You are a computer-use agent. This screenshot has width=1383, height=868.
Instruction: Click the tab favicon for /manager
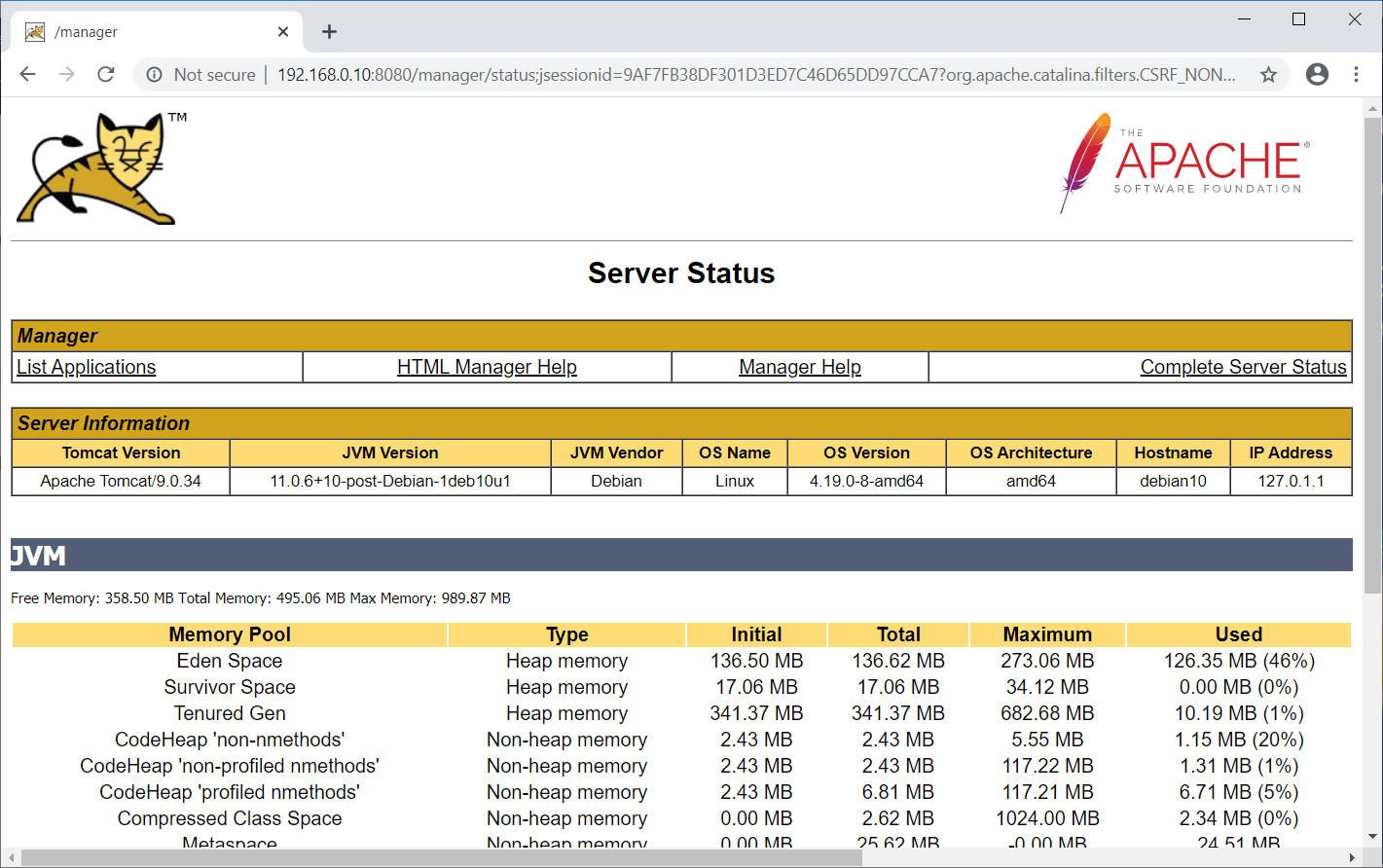pos(35,31)
